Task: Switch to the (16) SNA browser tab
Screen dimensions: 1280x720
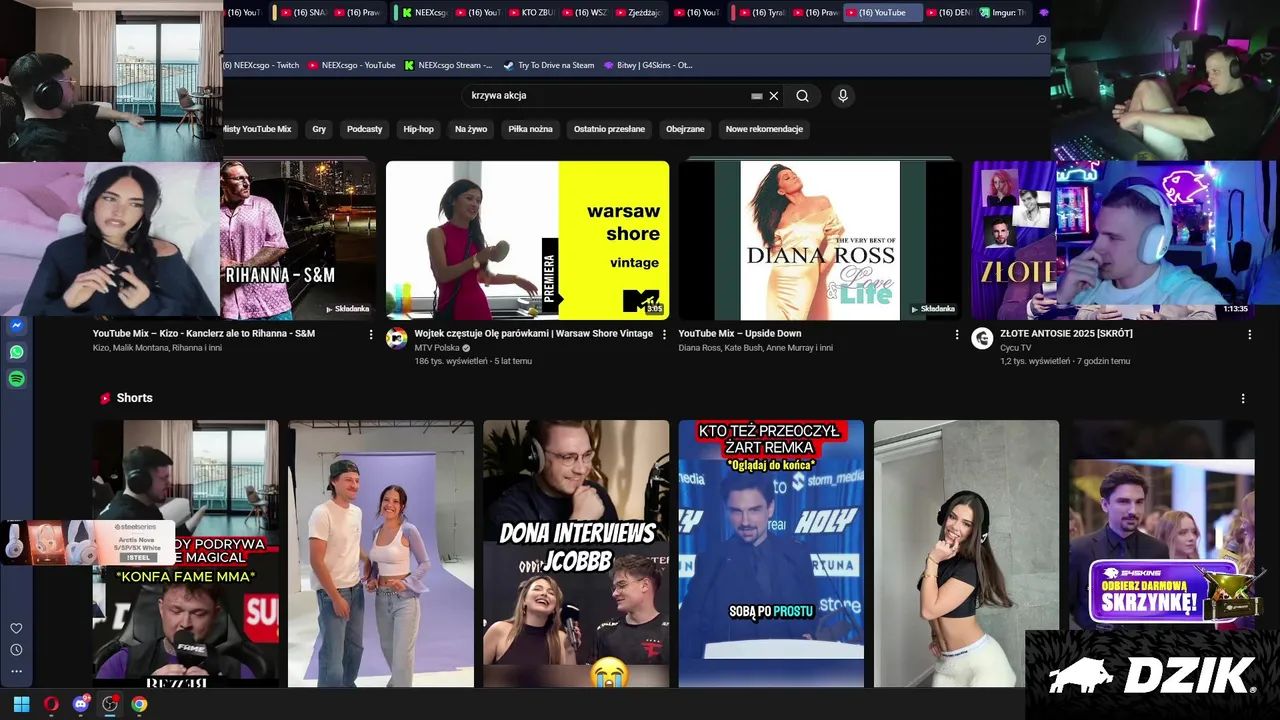Action: click(x=303, y=13)
